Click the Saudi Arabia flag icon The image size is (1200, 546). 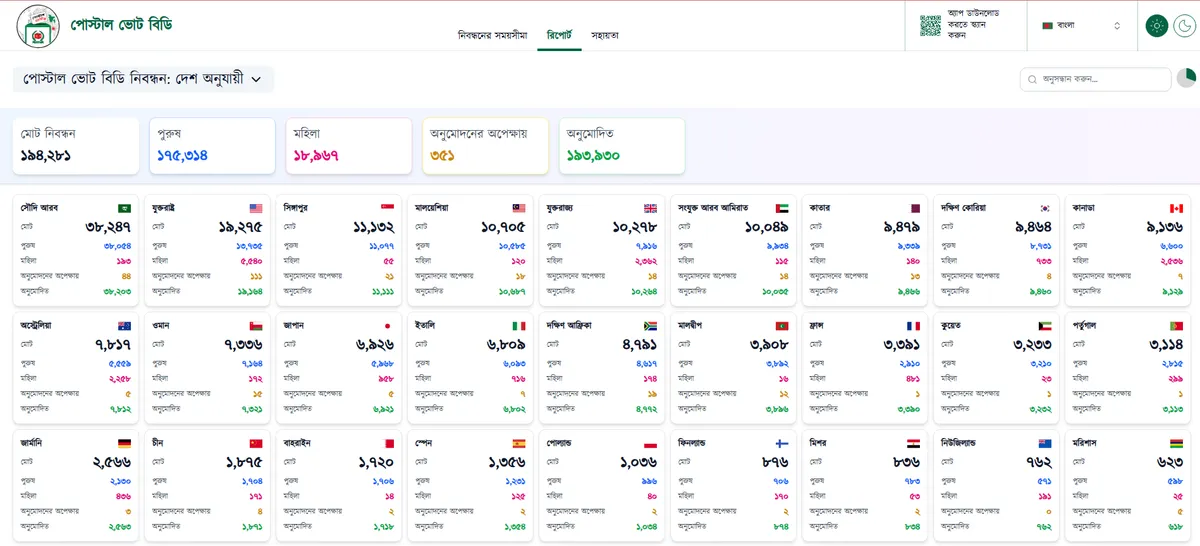click(124, 208)
